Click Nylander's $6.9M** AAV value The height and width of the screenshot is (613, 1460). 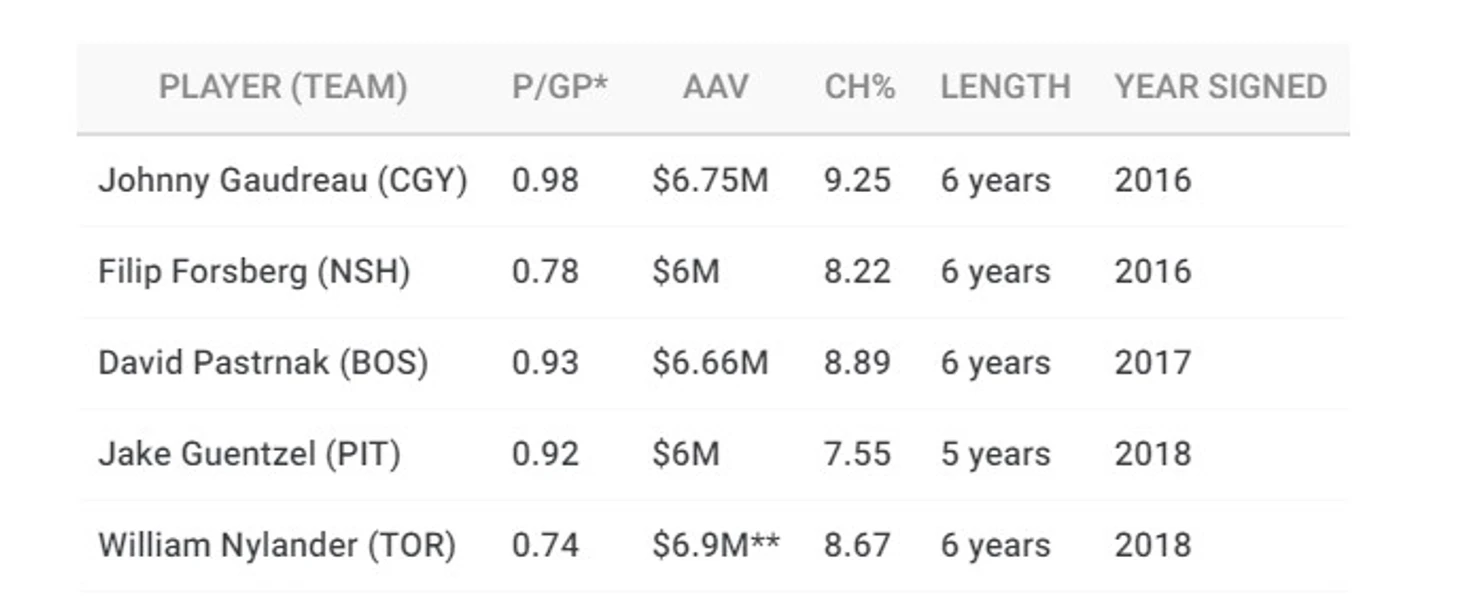(716, 546)
